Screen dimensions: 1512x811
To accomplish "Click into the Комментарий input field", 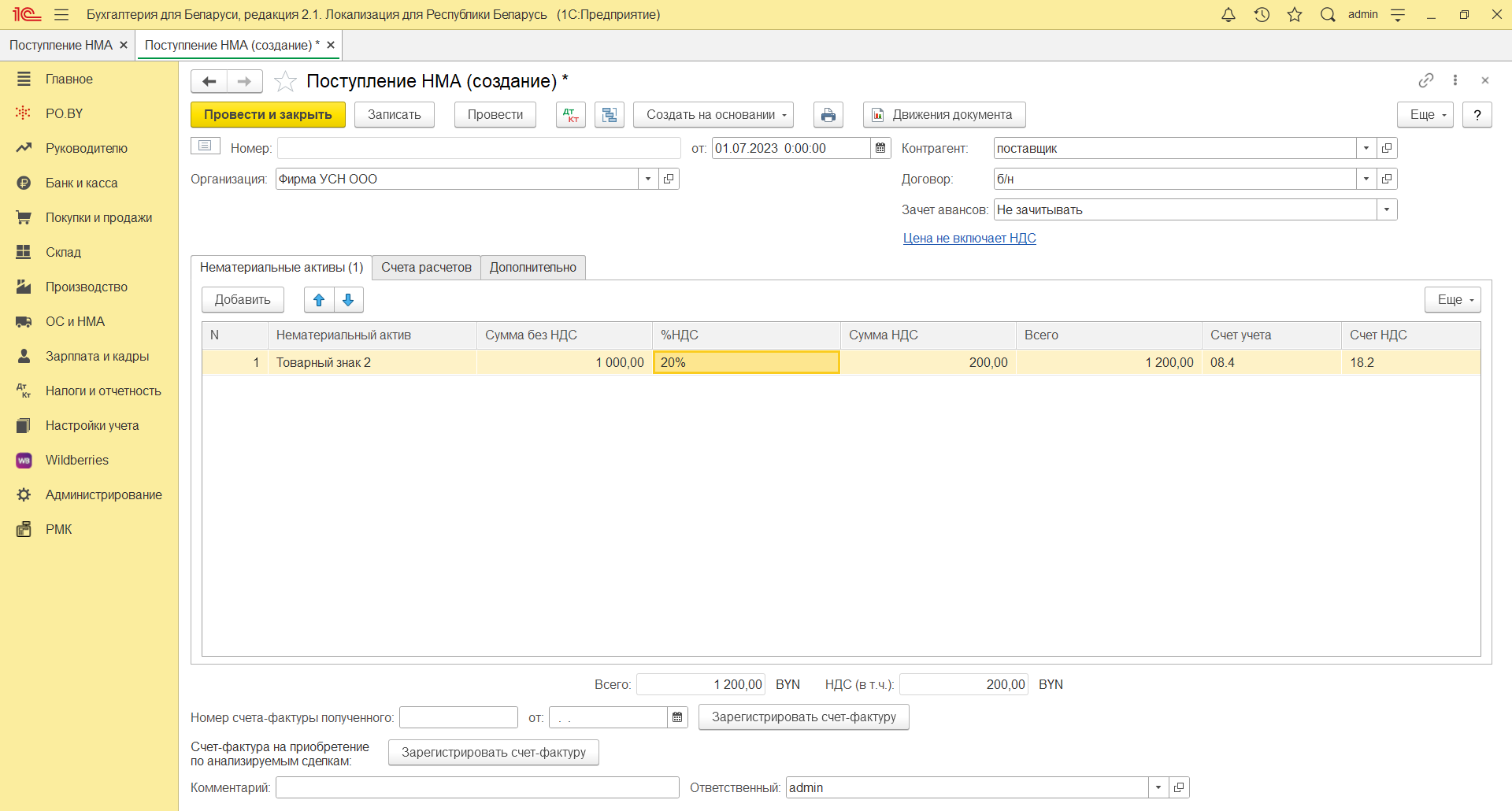I will [476, 787].
